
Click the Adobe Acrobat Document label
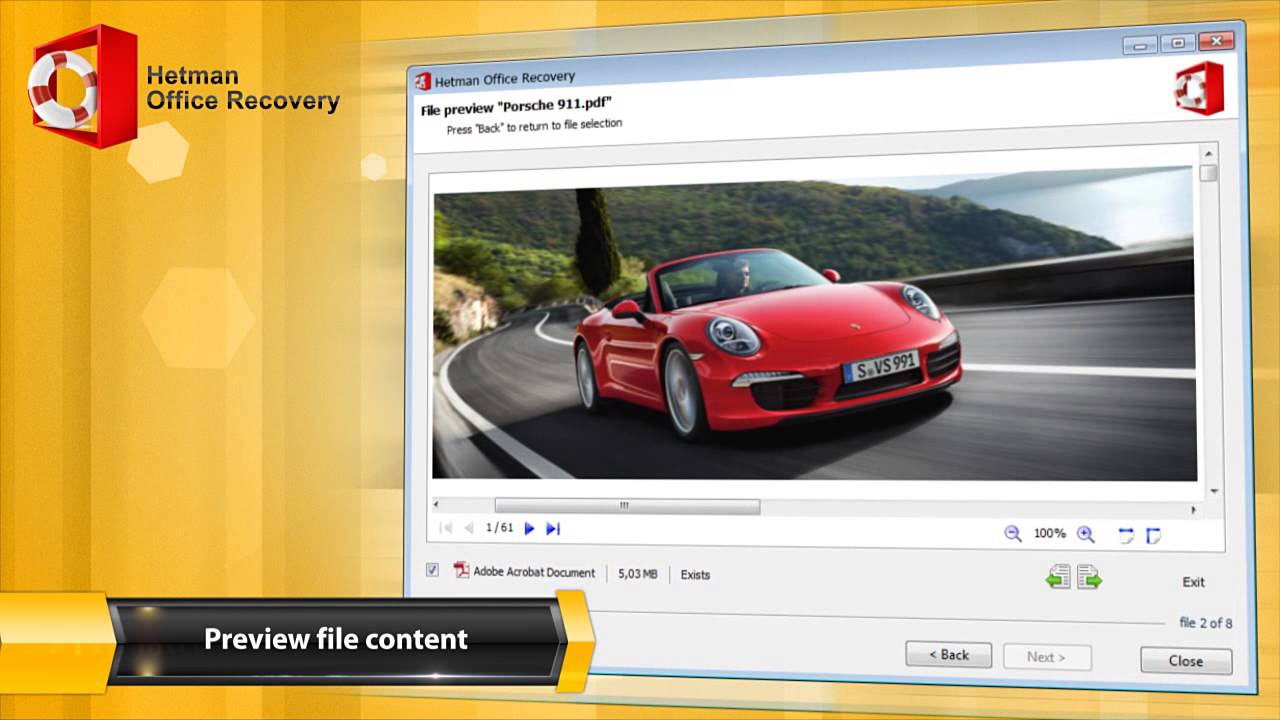(x=534, y=572)
